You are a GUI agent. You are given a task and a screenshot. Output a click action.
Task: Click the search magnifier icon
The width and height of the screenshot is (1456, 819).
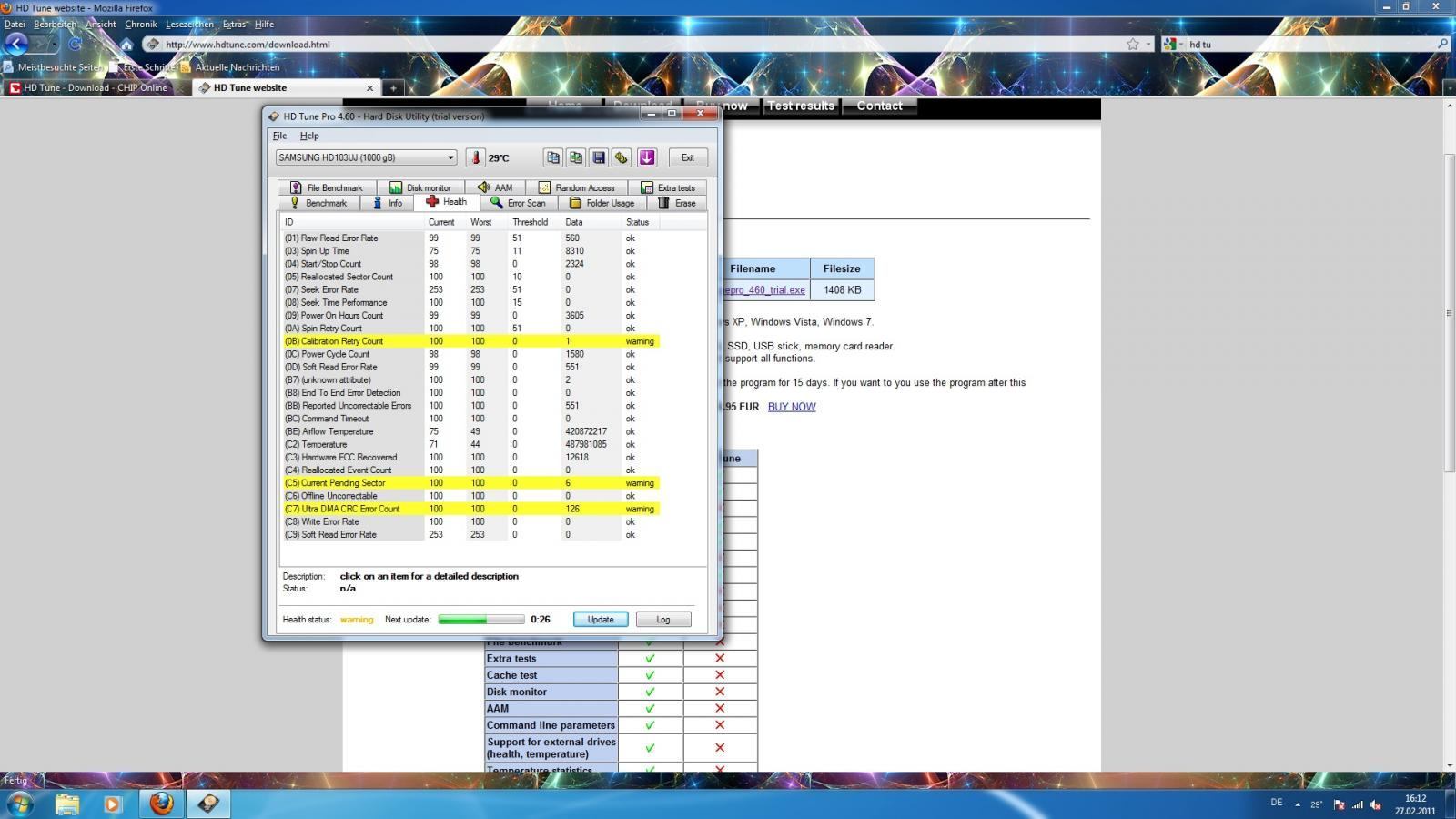pyautogui.click(x=1442, y=44)
